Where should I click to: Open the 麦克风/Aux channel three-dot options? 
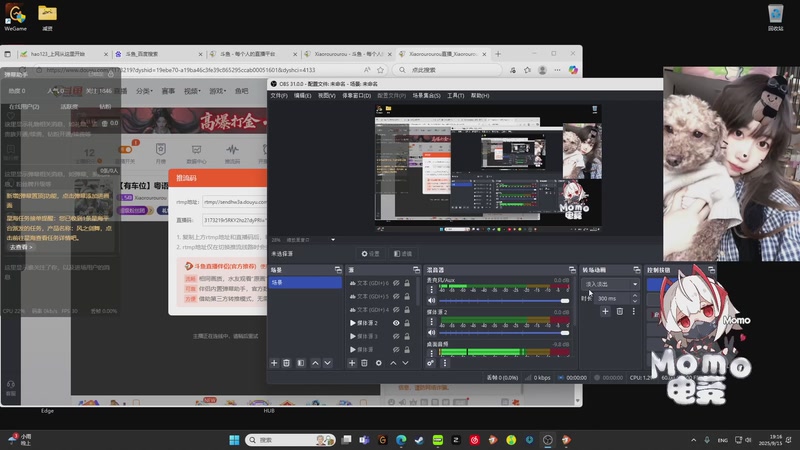click(x=431, y=290)
